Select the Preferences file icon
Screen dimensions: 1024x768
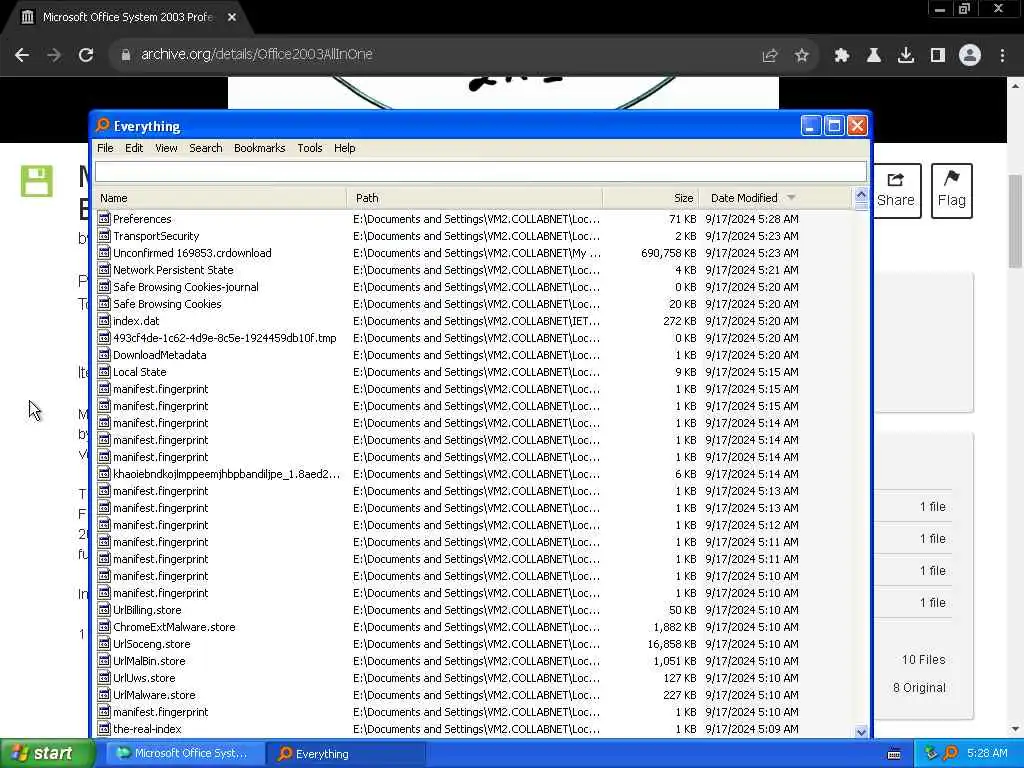click(104, 219)
